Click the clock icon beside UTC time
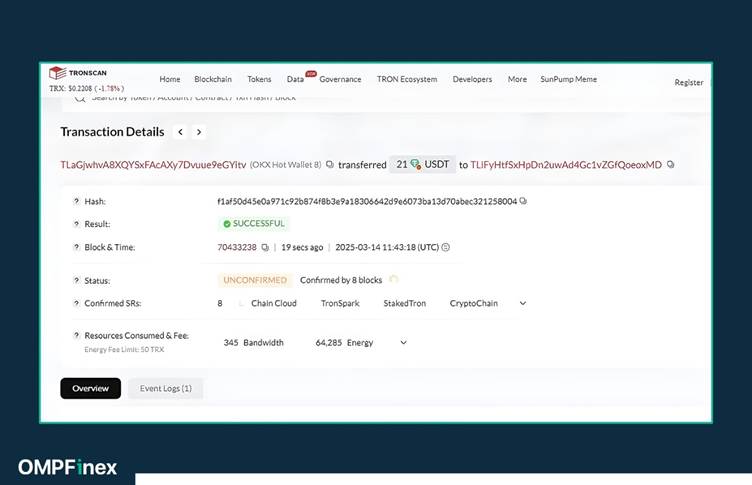This screenshot has height=485, width=752. click(446, 247)
